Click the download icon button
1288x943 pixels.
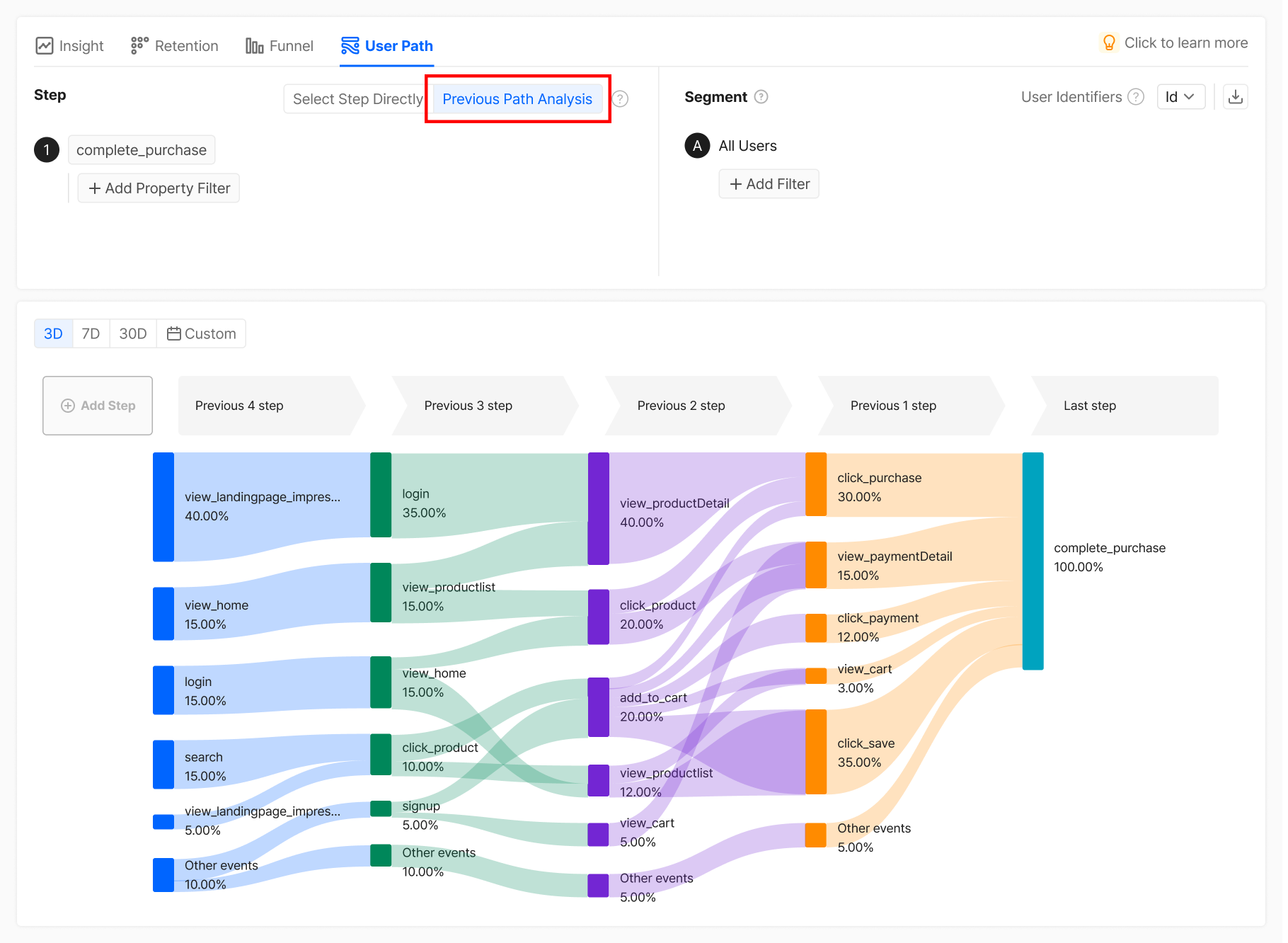tap(1235, 97)
